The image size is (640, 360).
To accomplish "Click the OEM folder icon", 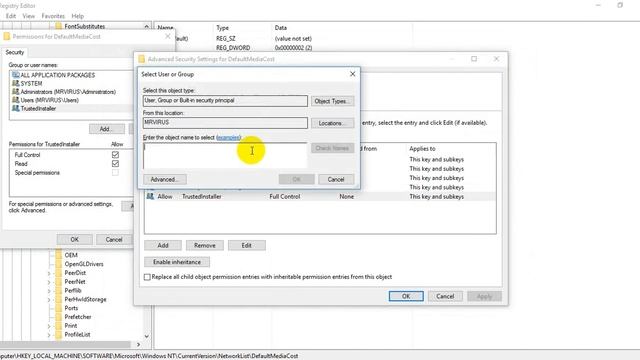I will [58, 255].
